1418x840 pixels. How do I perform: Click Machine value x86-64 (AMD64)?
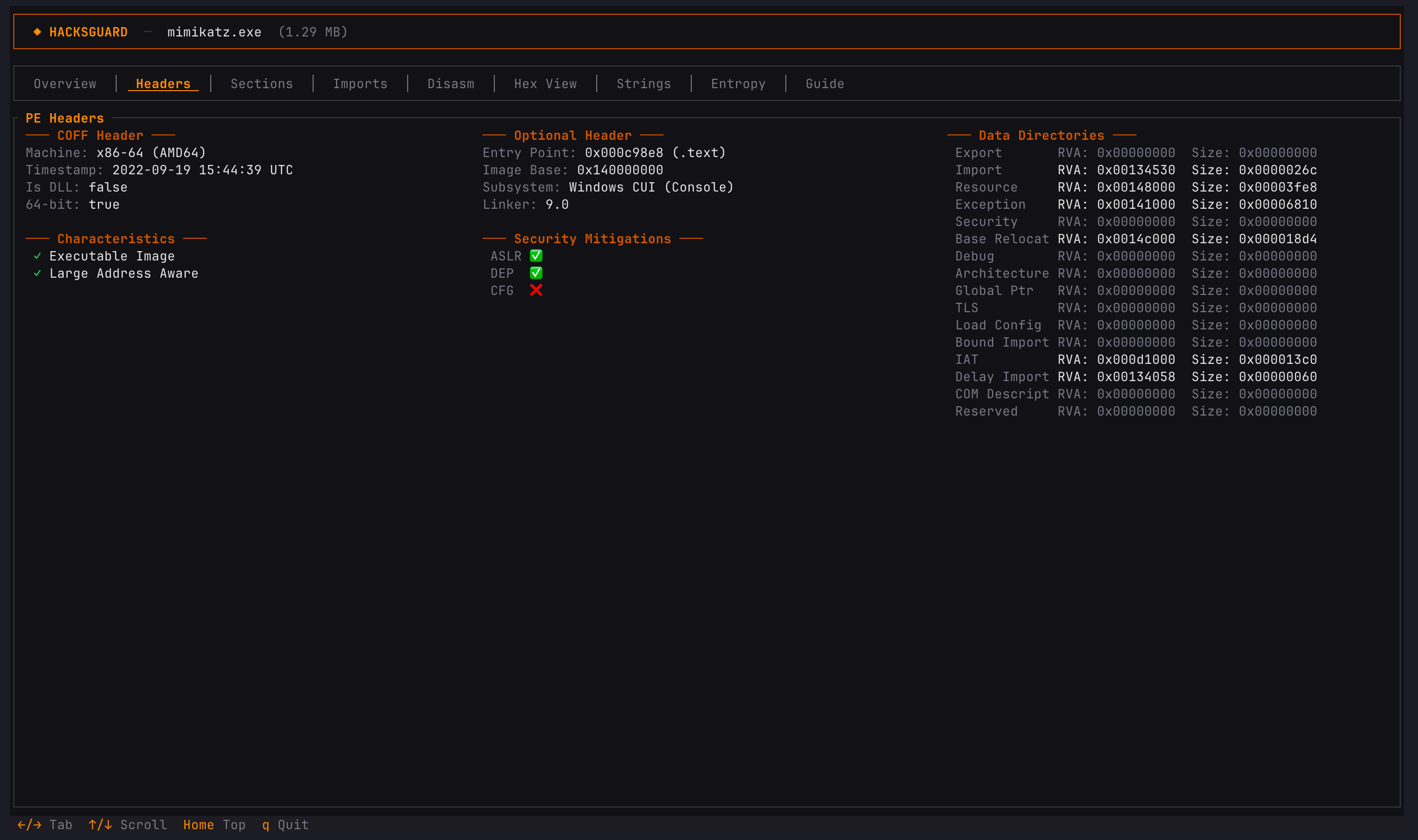tap(152, 153)
